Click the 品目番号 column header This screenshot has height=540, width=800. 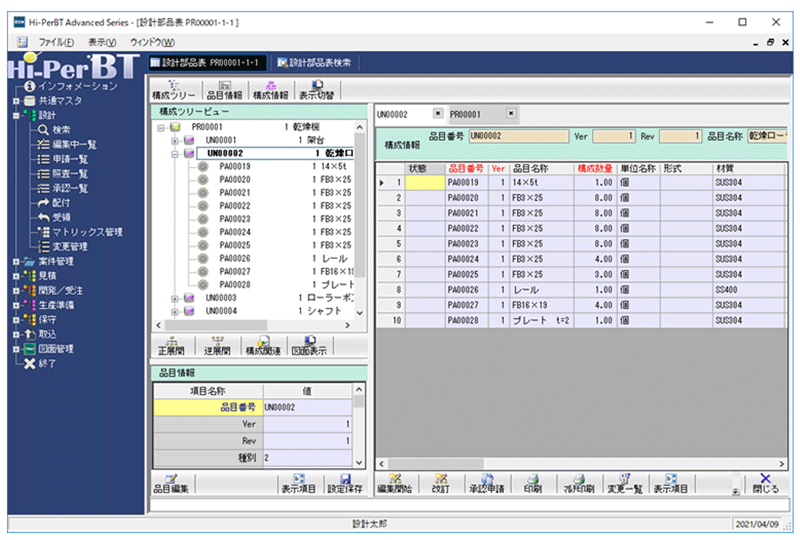coord(466,168)
